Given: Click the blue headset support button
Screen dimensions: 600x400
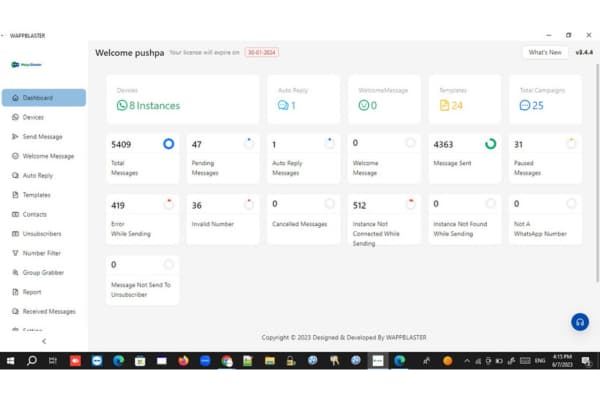Looking at the screenshot, I should (579, 322).
